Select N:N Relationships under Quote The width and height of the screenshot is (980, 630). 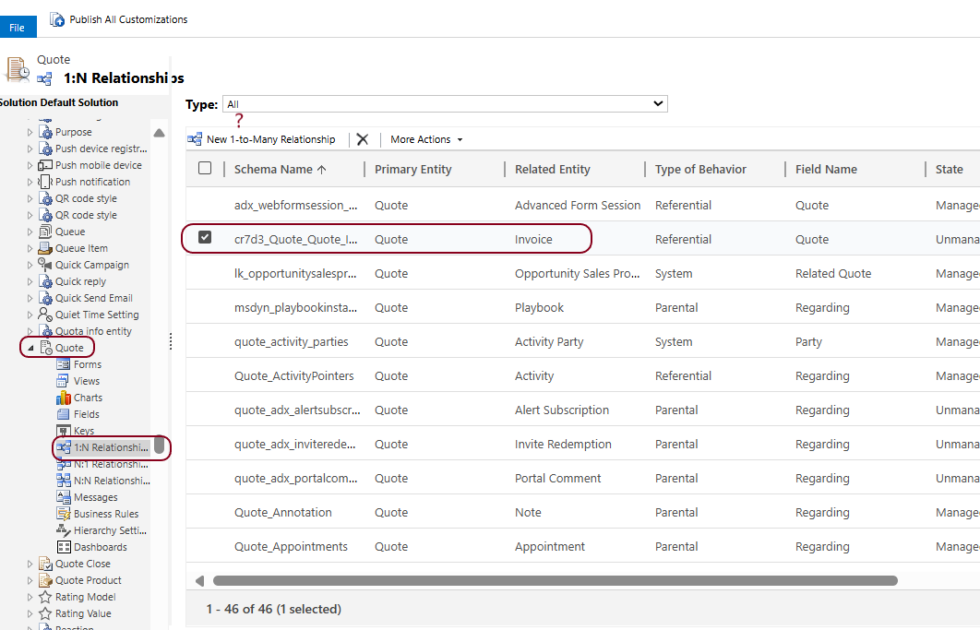[100, 480]
